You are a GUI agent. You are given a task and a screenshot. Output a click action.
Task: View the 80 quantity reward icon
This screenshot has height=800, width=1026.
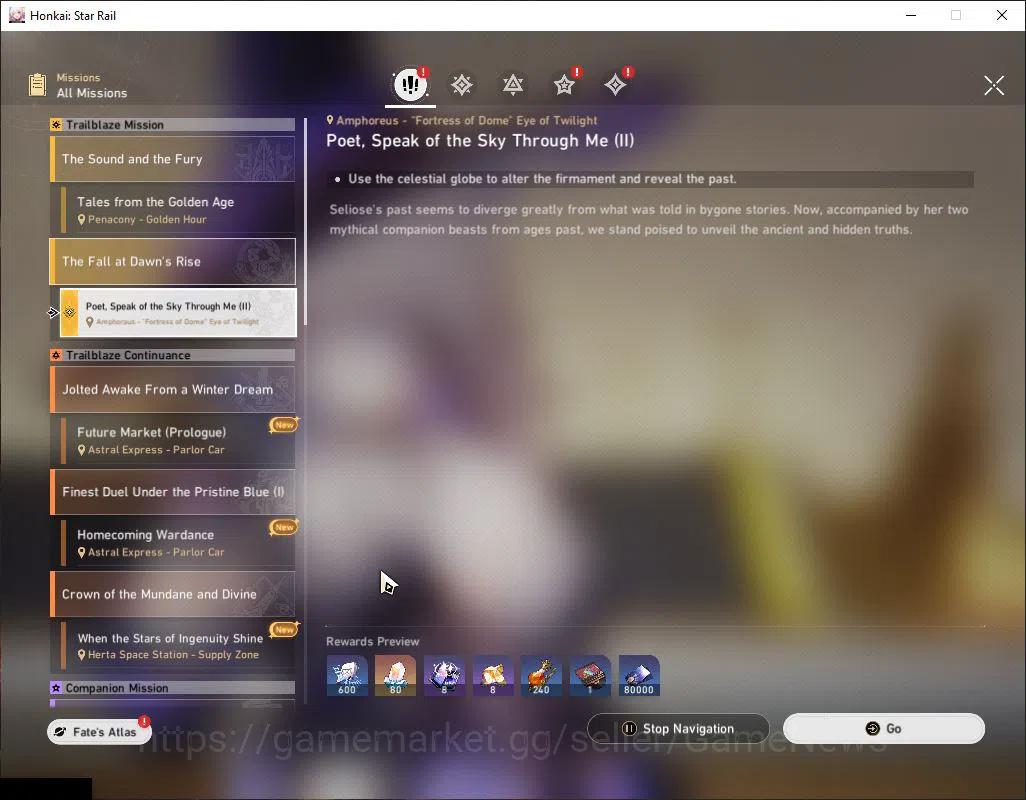(x=395, y=676)
